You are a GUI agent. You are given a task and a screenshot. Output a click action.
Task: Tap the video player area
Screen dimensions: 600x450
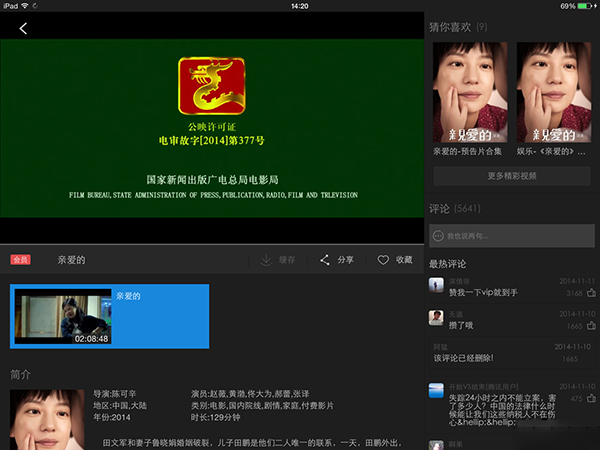pos(212,128)
